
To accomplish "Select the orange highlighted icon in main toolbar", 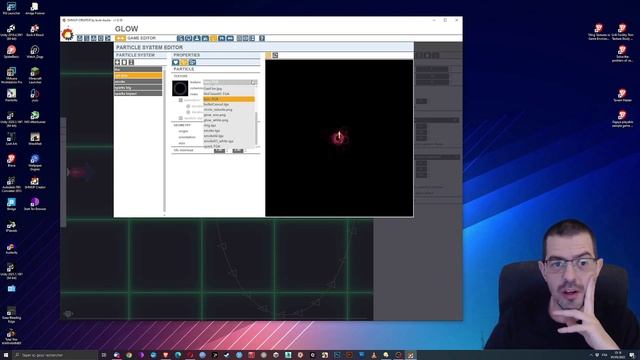I will pos(213,38).
